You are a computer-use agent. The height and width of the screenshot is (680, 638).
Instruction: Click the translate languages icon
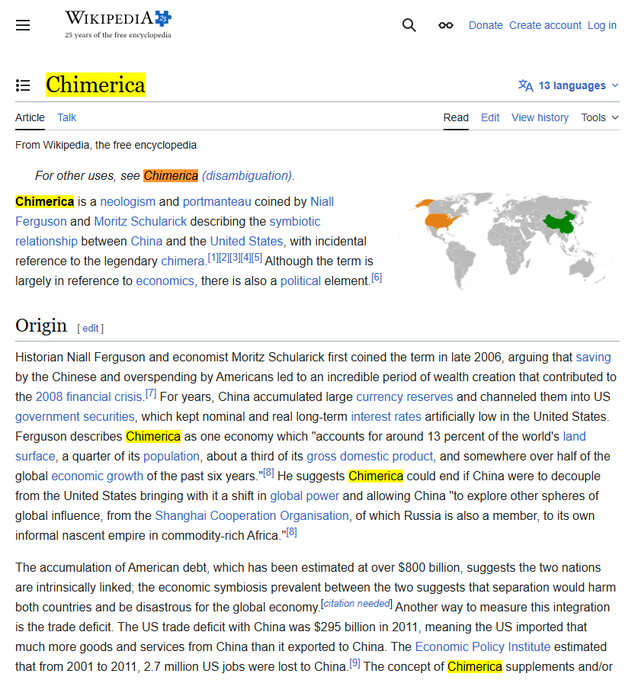pyautogui.click(x=525, y=85)
